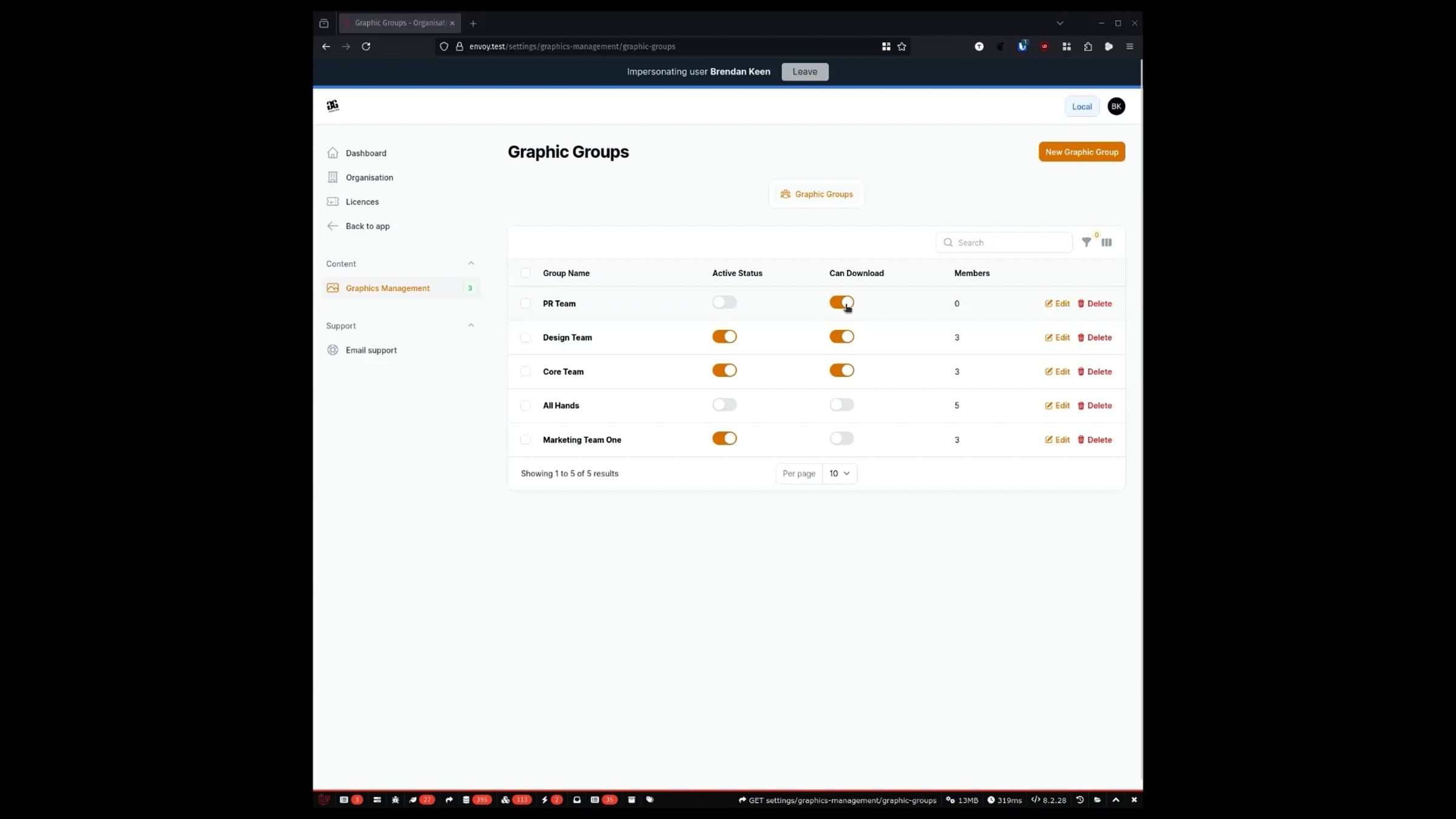Open the toggle columns icon
1456x819 pixels.
[1107, 242]
